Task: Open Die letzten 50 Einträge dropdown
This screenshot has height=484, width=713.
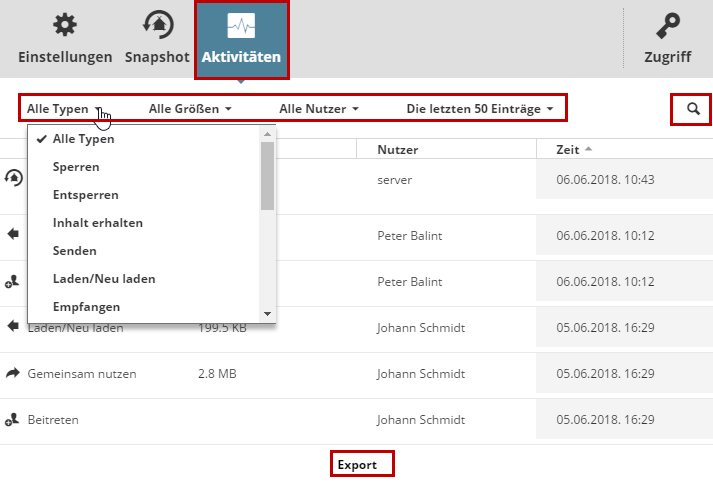Action: pyautogui.click(x=480, y=109)
